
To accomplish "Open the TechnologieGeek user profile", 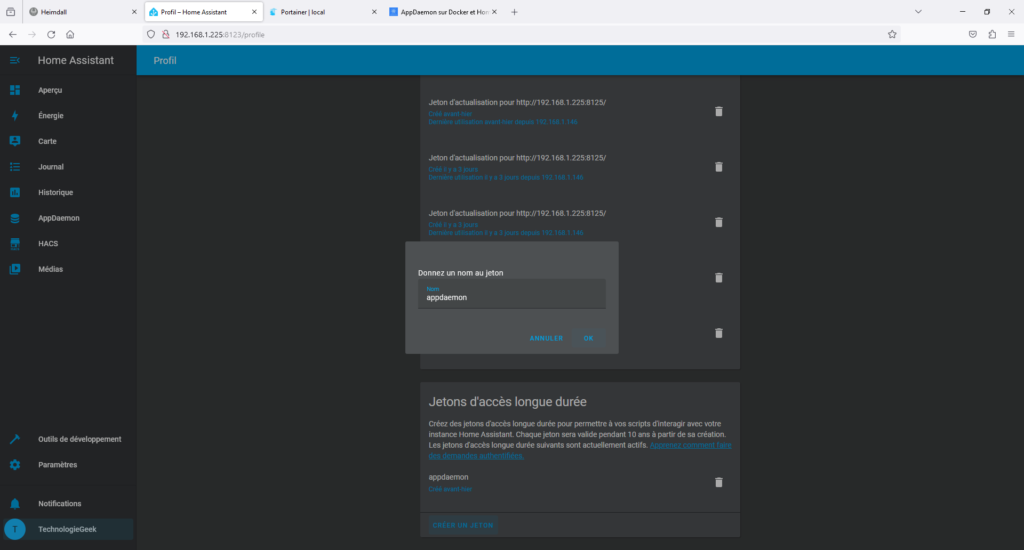I will (x=67, y=529).
